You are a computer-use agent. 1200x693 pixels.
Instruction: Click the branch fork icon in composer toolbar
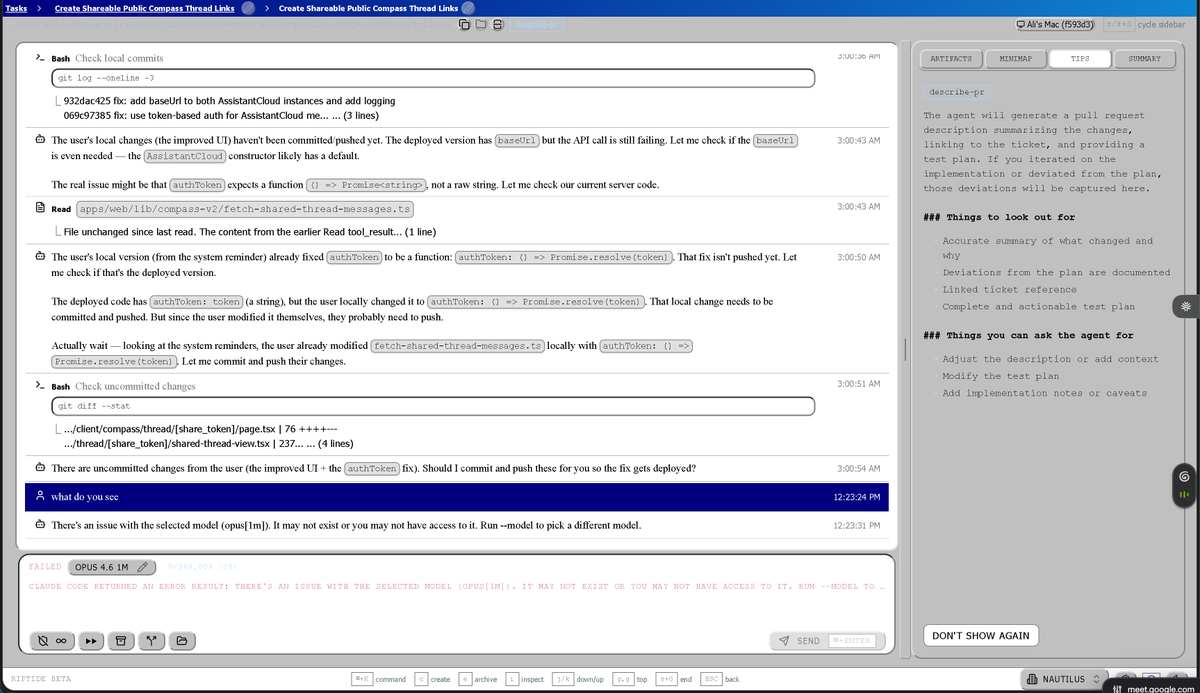[x=151, y=641]
